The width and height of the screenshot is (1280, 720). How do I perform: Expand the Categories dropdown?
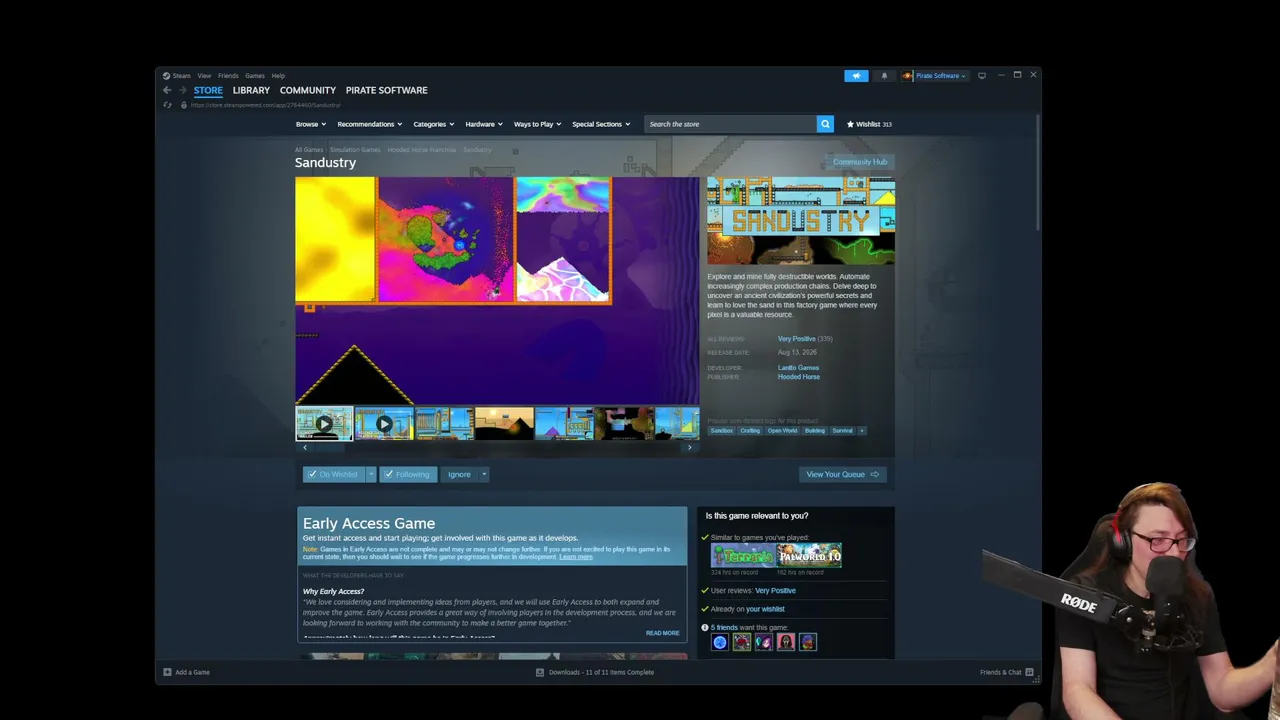point(434,124)
